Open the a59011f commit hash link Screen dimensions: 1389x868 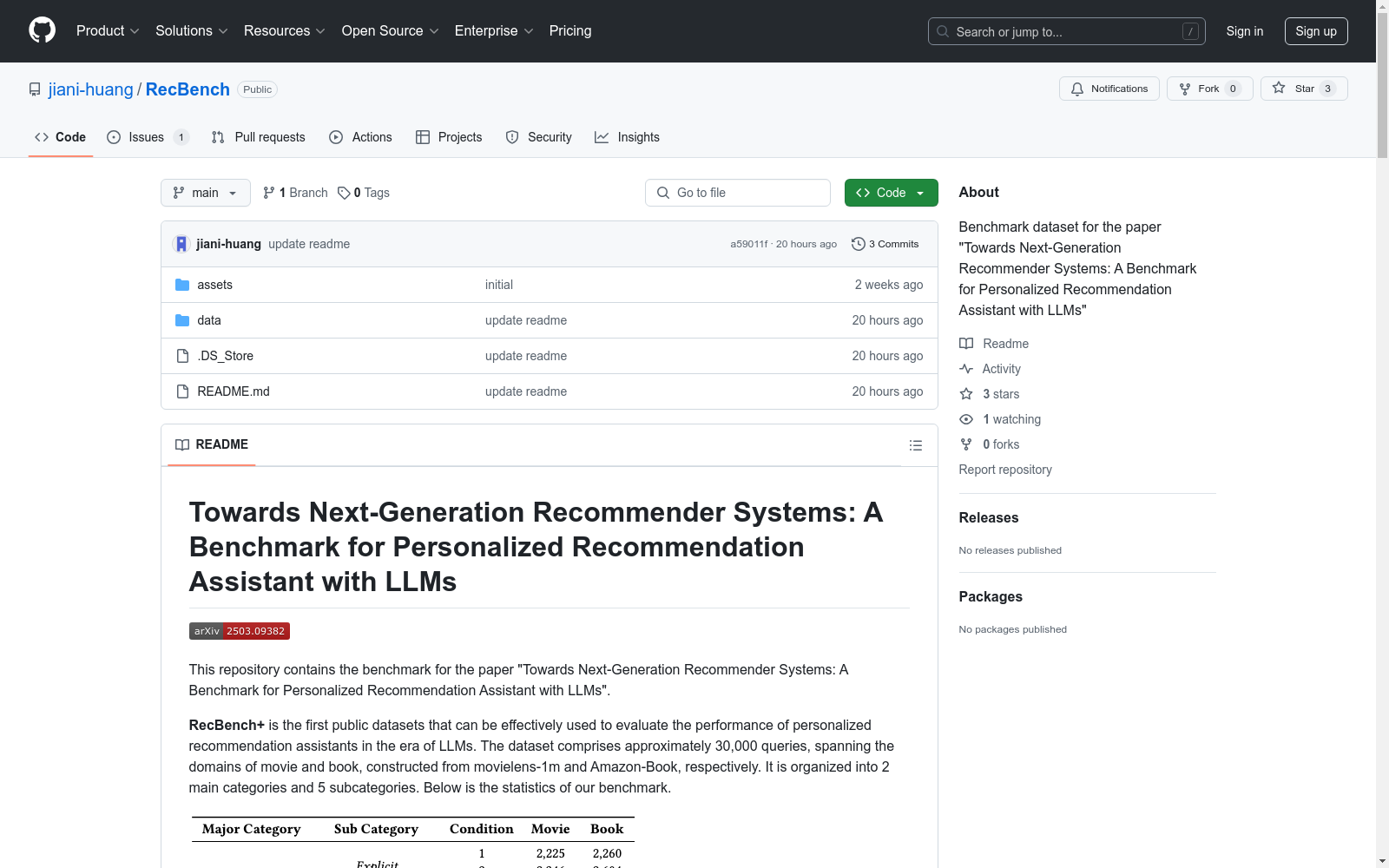point(749,244)
